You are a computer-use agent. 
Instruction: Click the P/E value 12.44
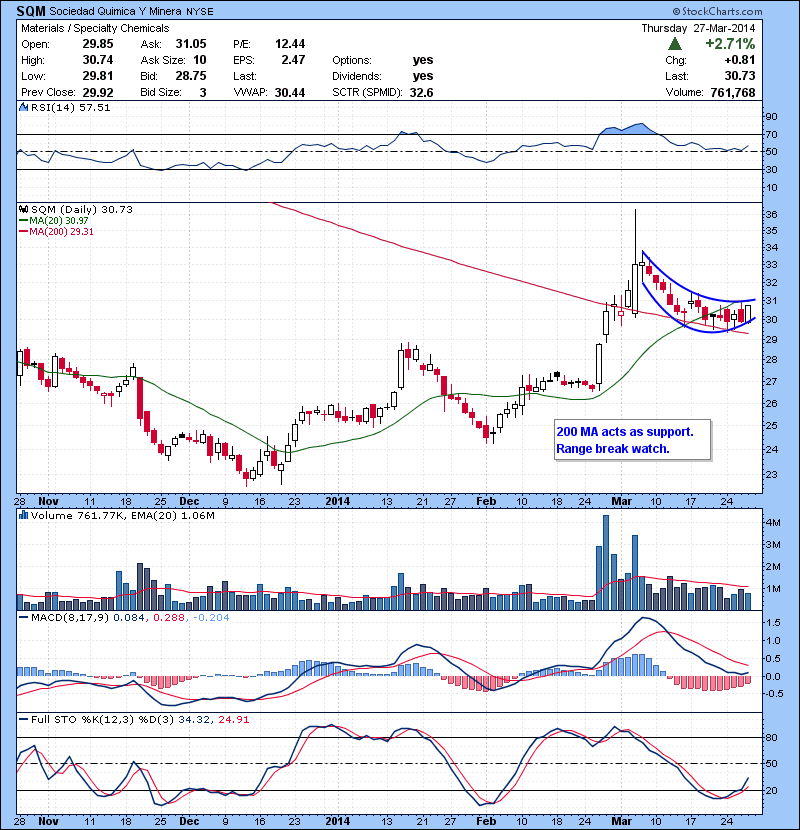pyautogui.click(x=290, y=44)
